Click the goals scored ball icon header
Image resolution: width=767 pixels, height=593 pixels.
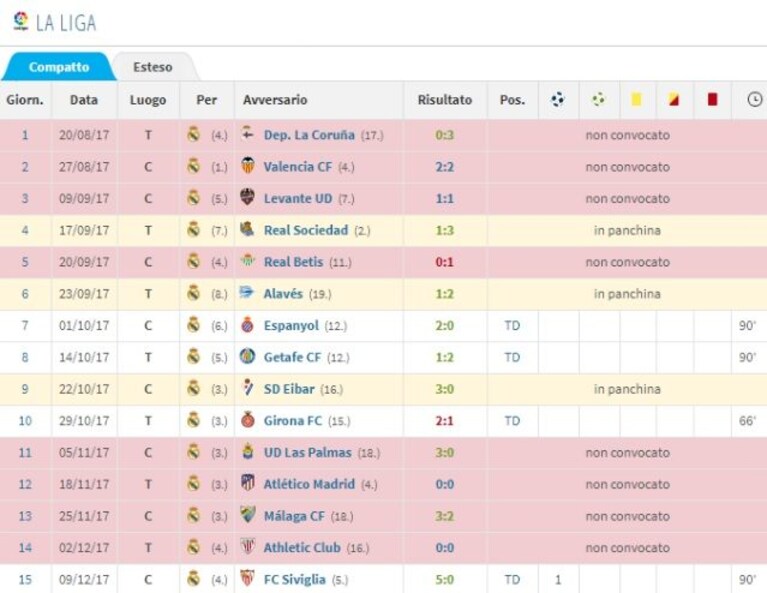(x=558, y=100)
